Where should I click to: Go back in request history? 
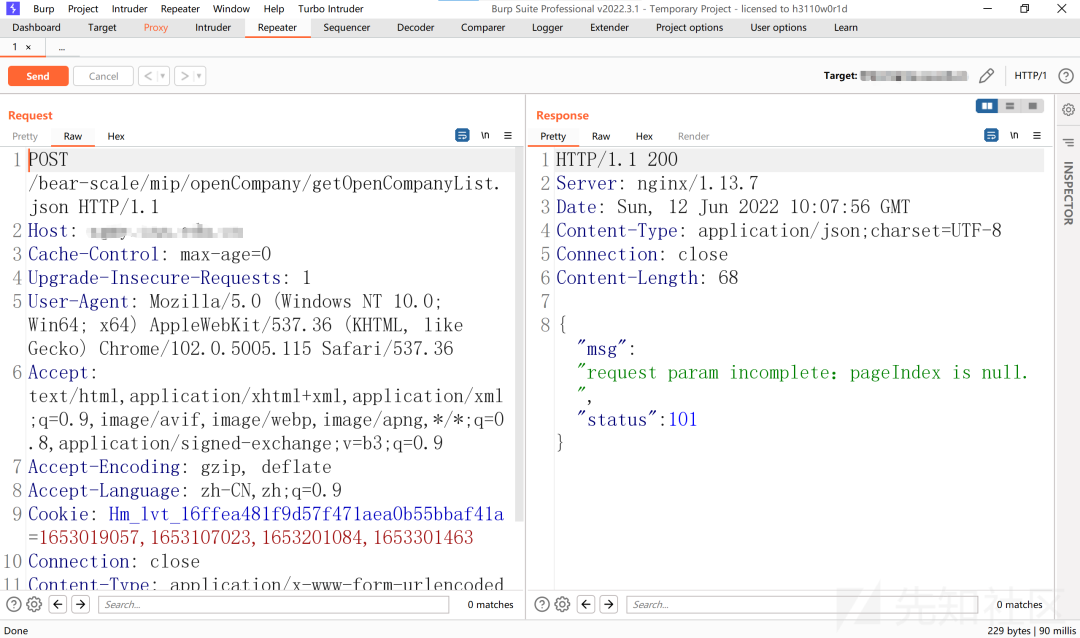tap(147, 76)
